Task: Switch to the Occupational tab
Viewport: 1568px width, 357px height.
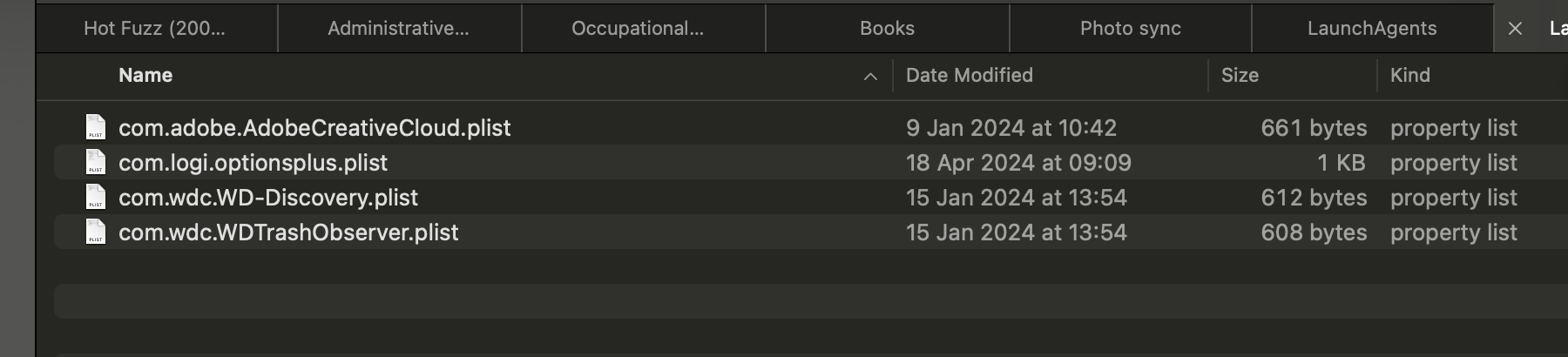Action: coord(638,29)
